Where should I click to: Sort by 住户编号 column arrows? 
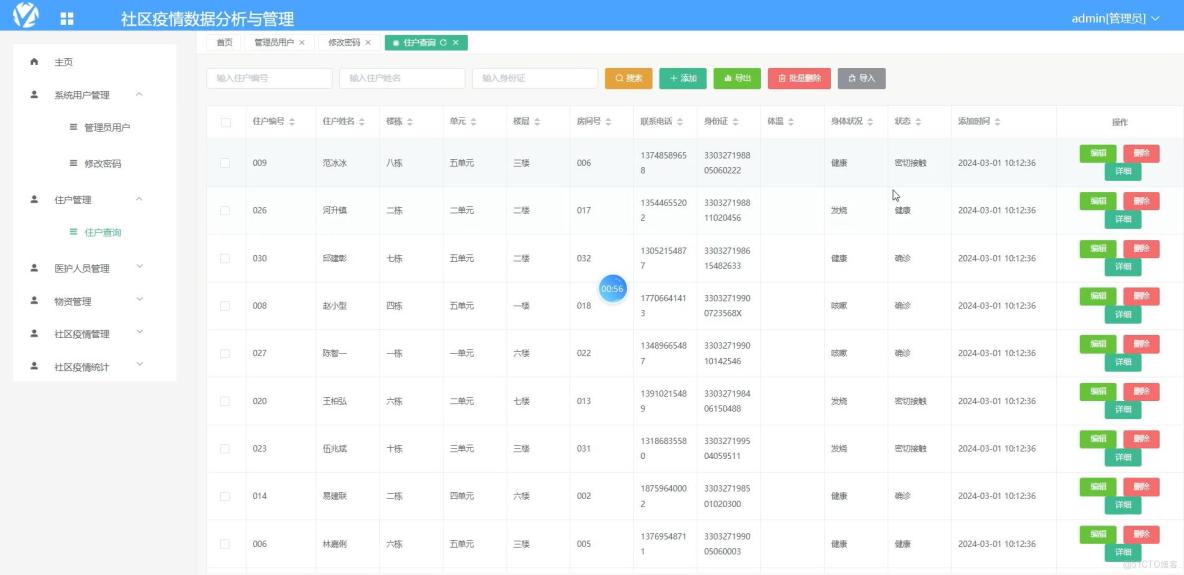pos(291,122)
